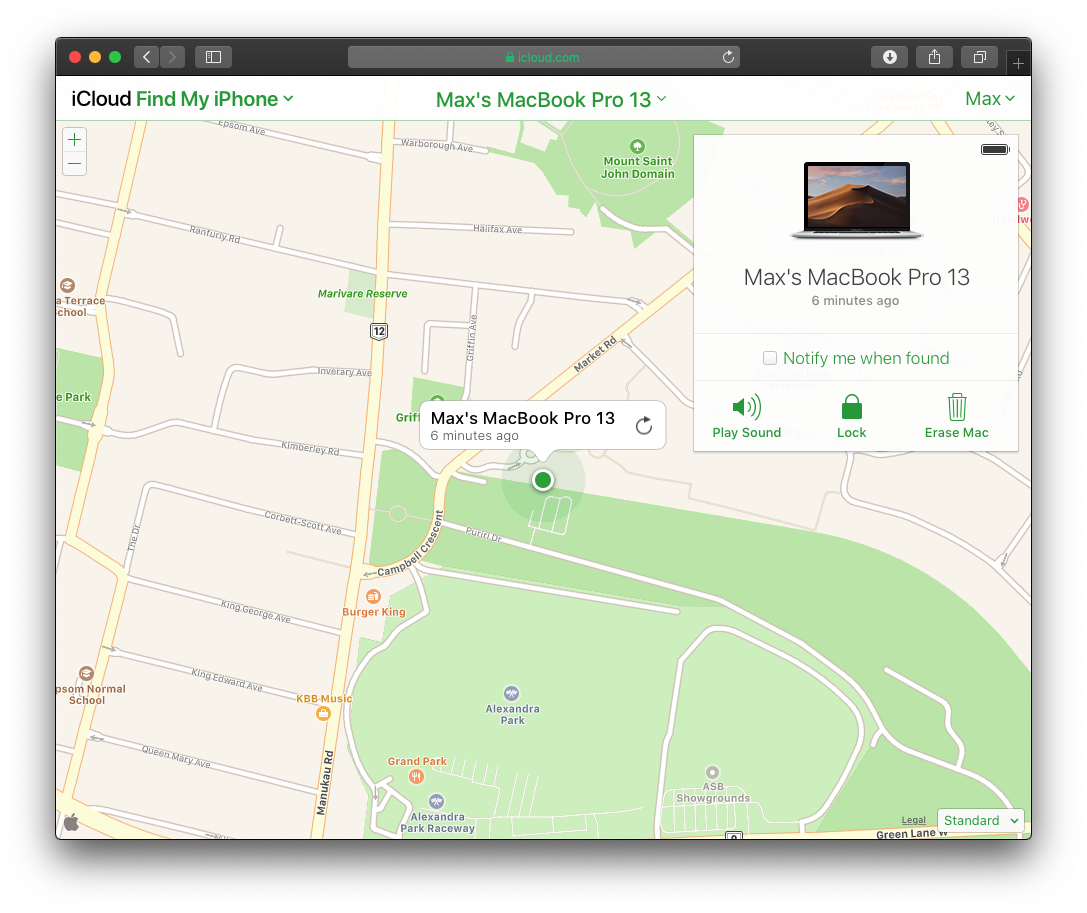This screenshot has height=913, width=1087.
Task: Open the Find My iPhone app dropdown
Action: [x=215, y=99]
